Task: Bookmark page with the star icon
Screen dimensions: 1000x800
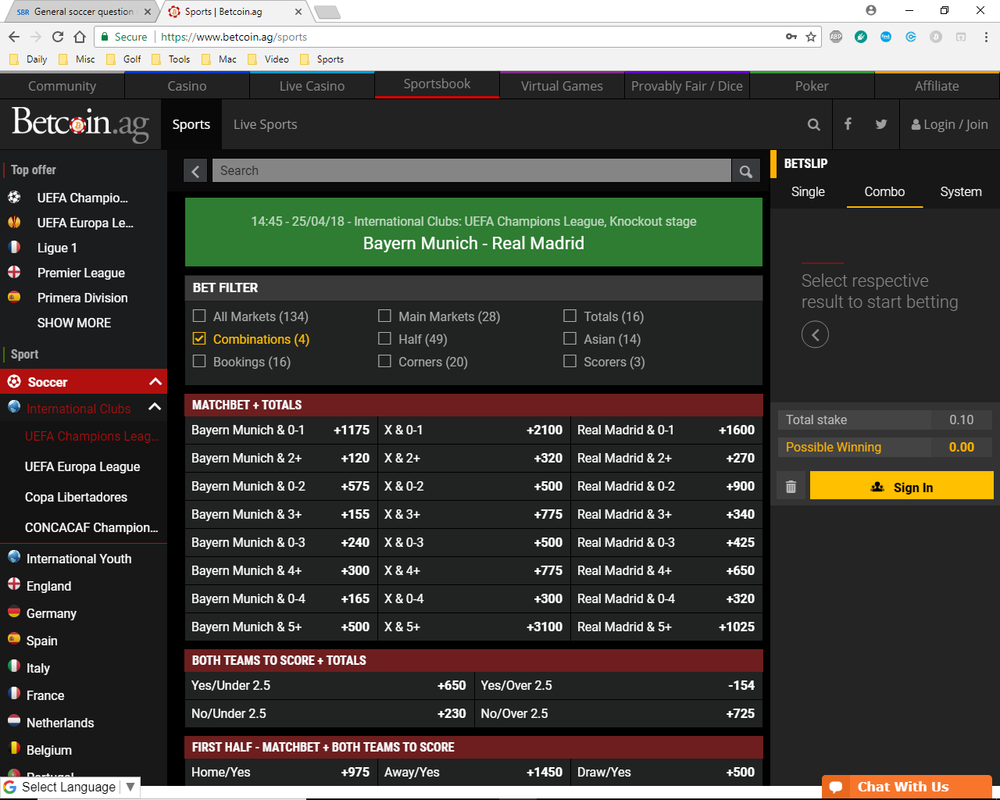Action: (x=811, y=37)
